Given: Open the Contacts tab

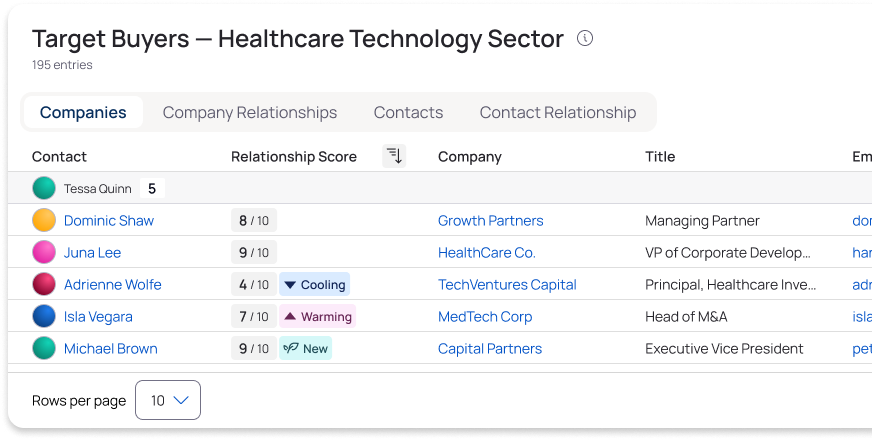Looking at the screenshot, I should click(x=408, y=112).
